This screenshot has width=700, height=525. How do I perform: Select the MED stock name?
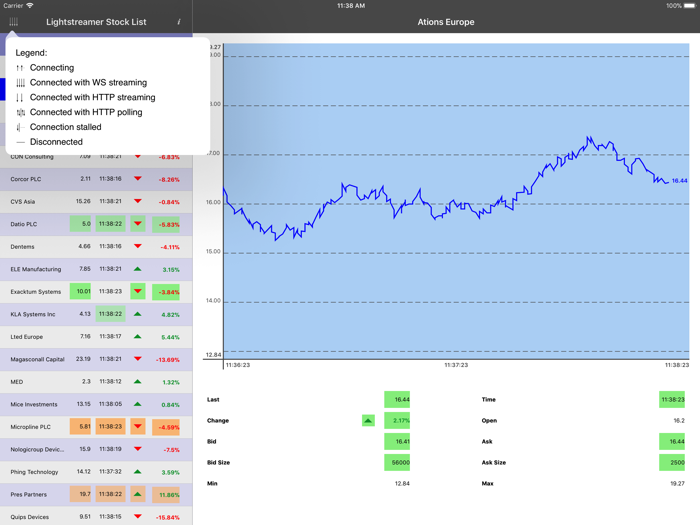(x=17, y=382)
